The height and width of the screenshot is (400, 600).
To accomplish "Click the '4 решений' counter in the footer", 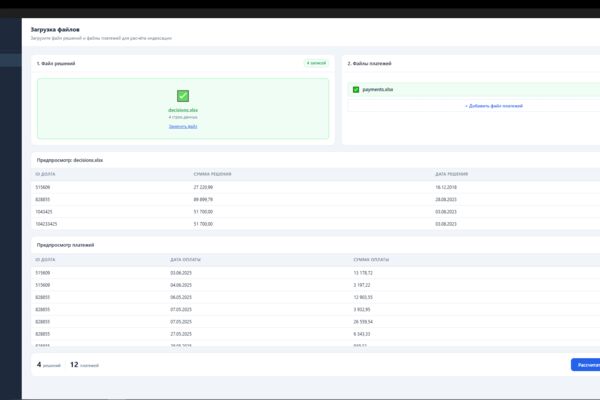I will coord(49,365).
